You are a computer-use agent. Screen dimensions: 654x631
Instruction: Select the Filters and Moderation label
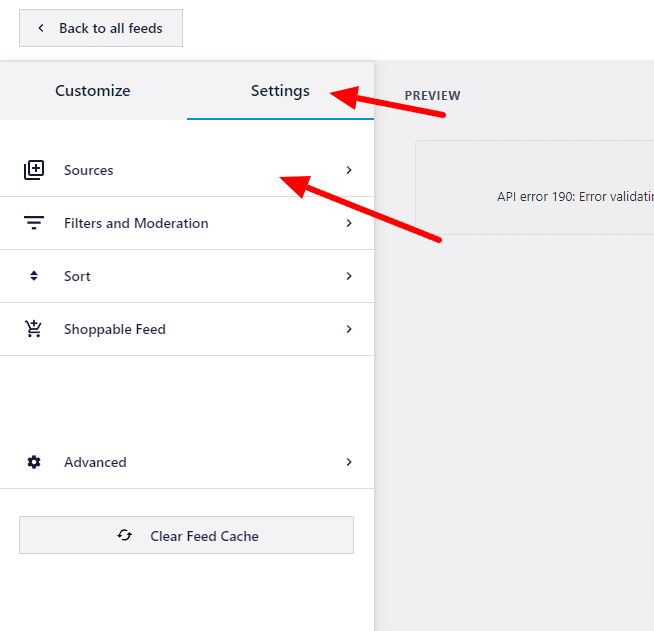coord(136,223)
